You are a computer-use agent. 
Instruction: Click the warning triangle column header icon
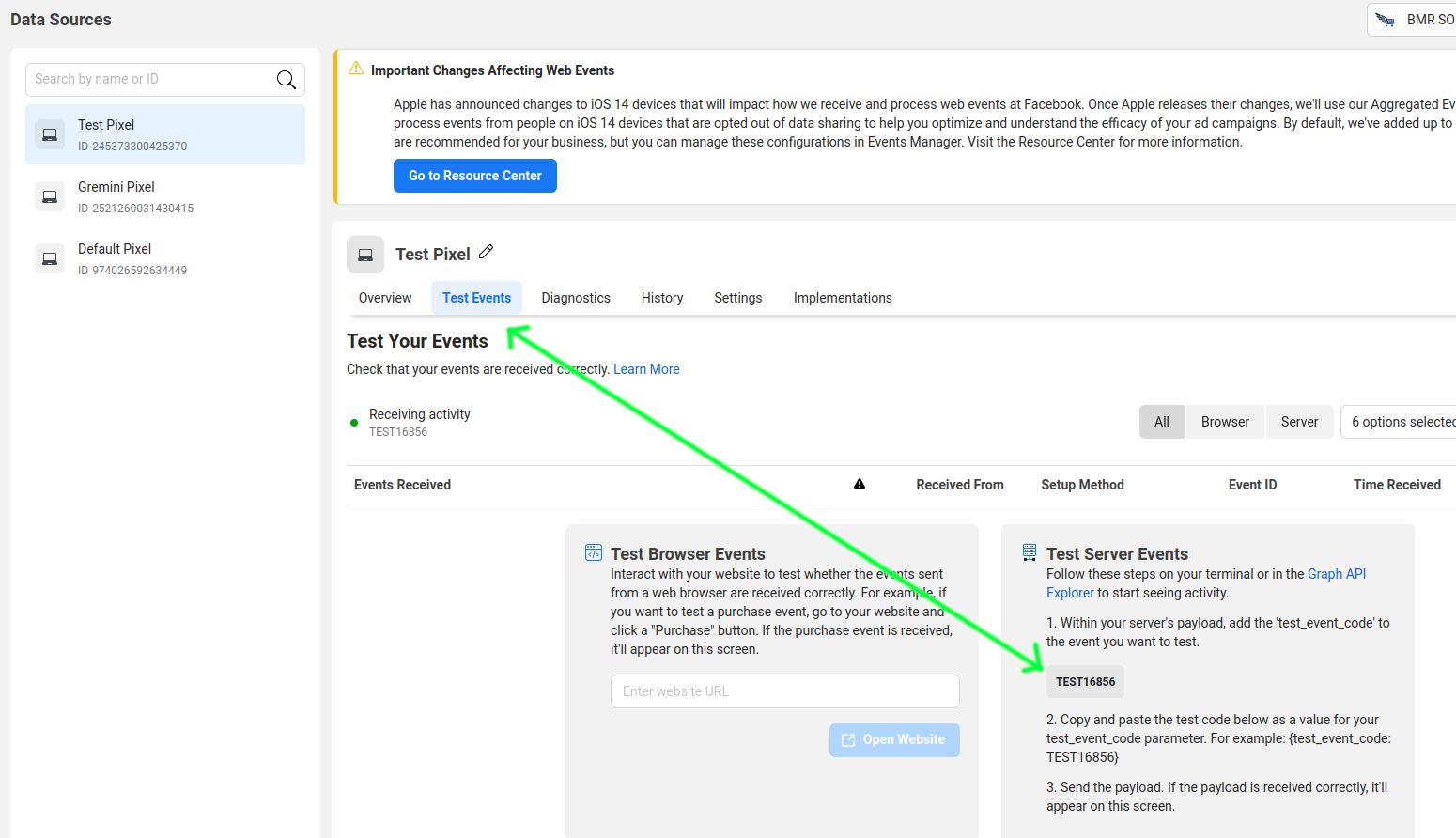pyautogui.click(x=860, y=484)
